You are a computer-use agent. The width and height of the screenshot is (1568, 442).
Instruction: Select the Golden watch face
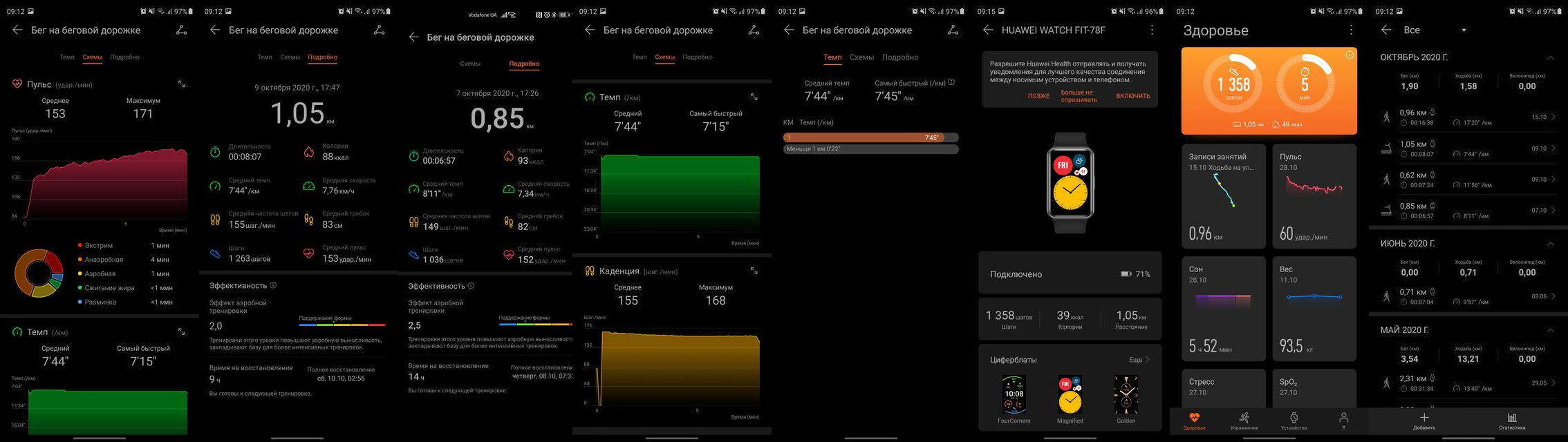click(x=1126, y=399)
